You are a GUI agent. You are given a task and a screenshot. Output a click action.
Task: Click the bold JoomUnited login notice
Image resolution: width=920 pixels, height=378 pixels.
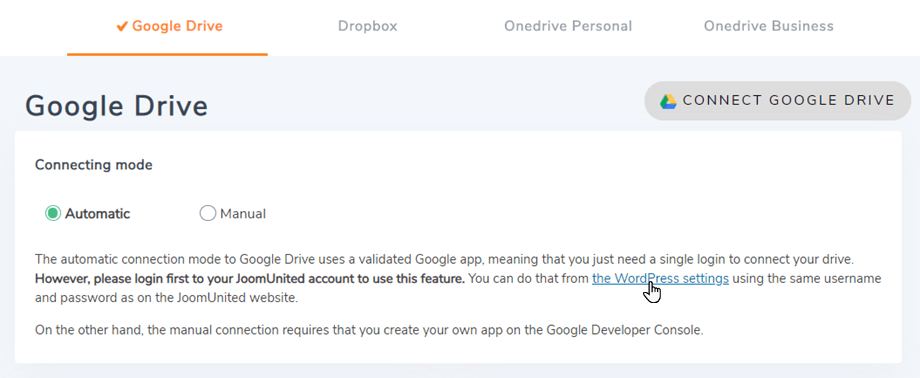pyautogui.click(x=250, y=279)
